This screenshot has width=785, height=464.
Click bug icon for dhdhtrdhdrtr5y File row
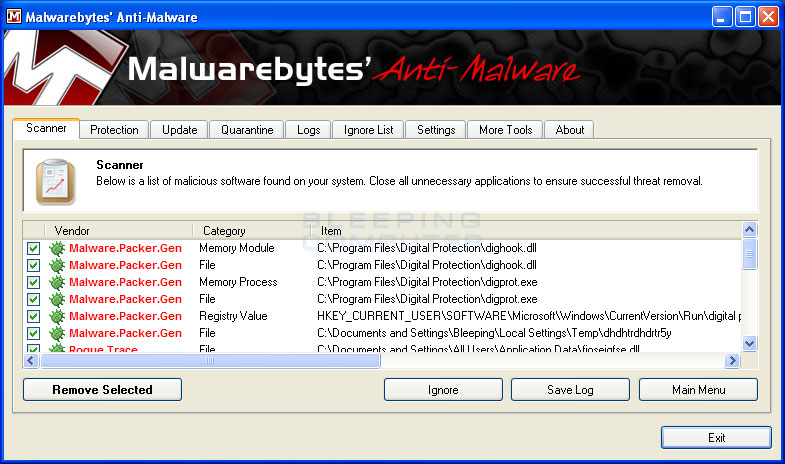[x=57, y=333]
